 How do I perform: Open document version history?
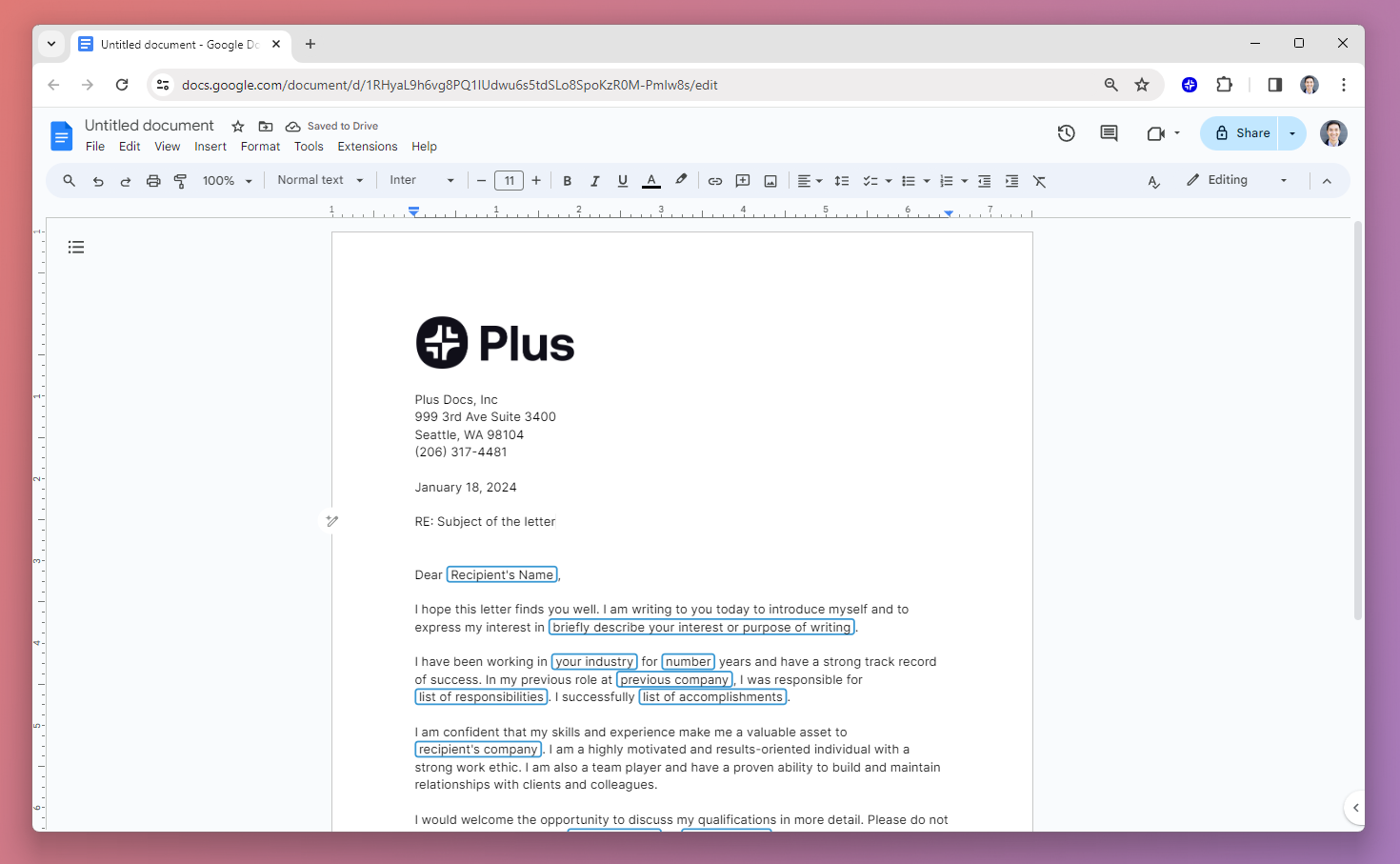(x=1066, y=133)
